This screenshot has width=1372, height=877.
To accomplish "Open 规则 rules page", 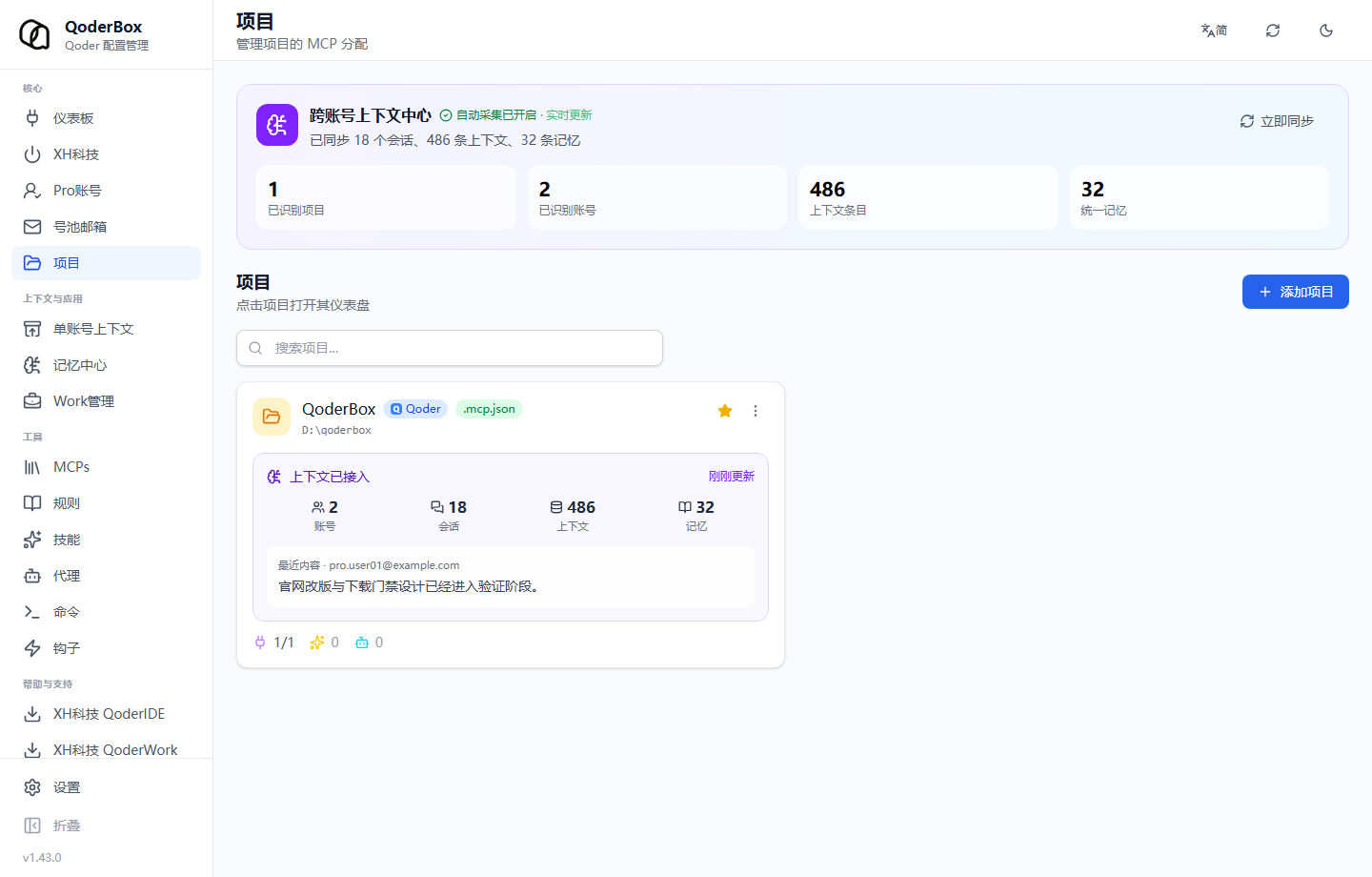I will point(106,503).
